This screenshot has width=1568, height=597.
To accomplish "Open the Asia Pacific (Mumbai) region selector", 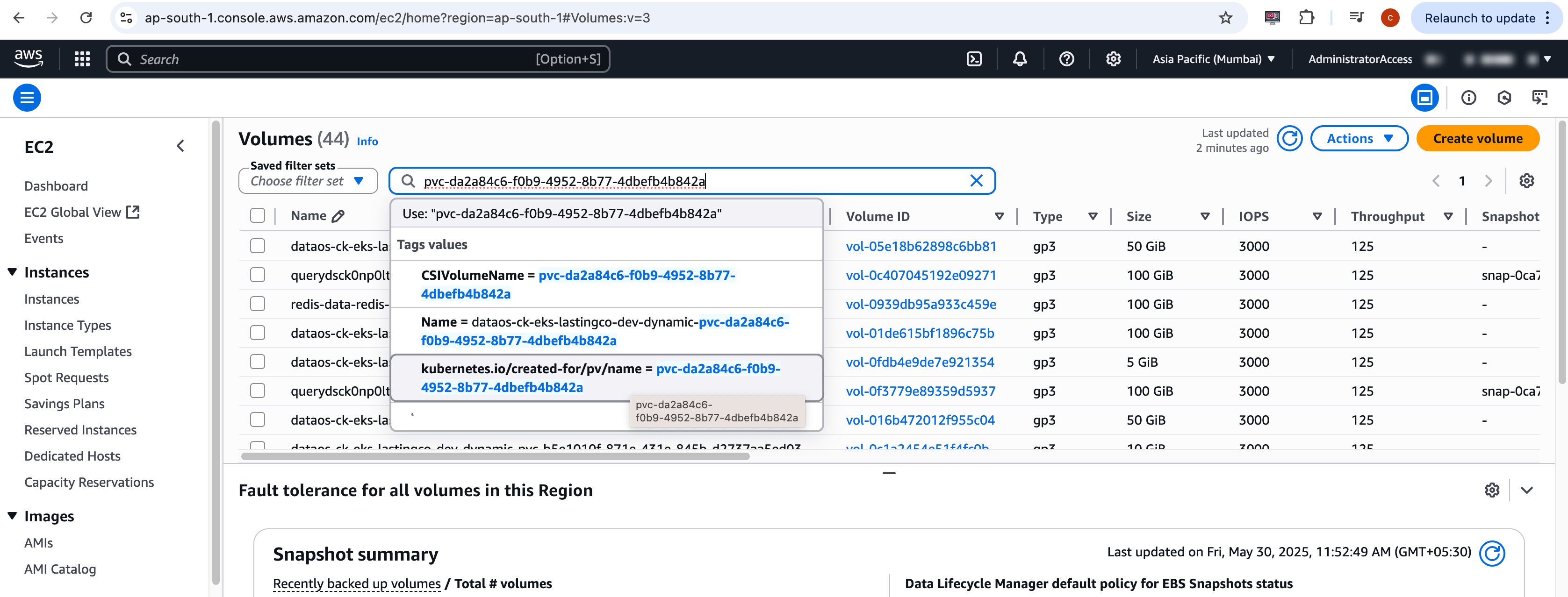I will (x=1213, y=59).
